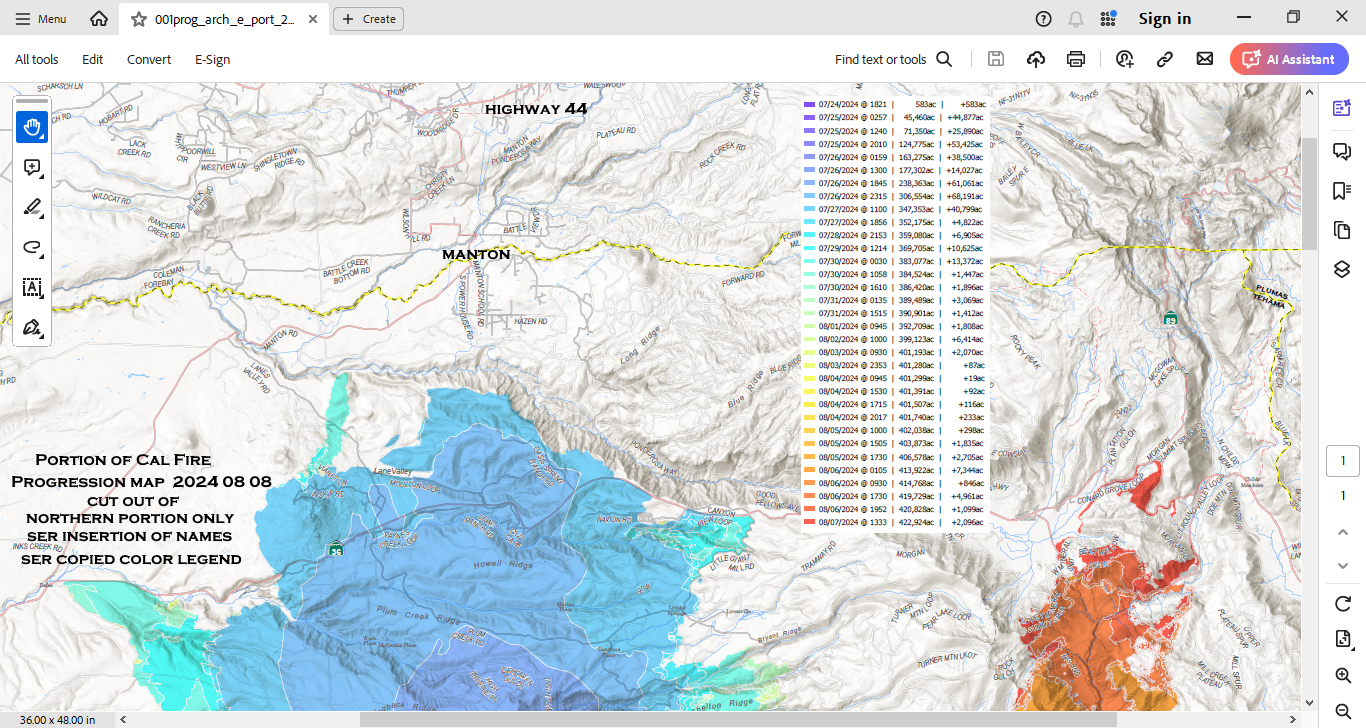This screenshot has width=1366, height=728.
Task: Open the Layers panel in right sidebar
Action: pyautogui.click(x=1342, y=270)
